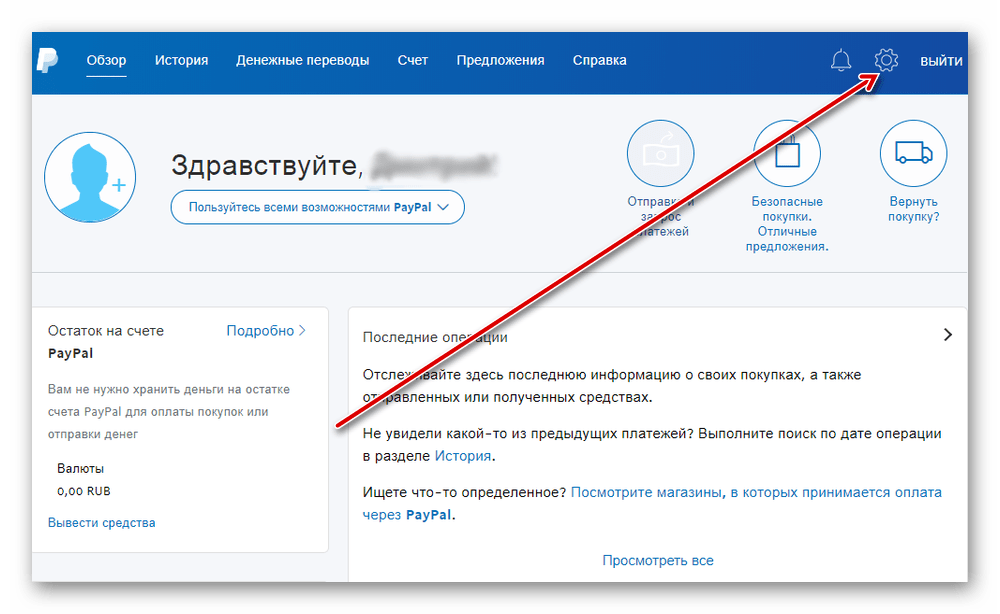
Task: Click the return purchase truck icon
Action: [913, 153]
